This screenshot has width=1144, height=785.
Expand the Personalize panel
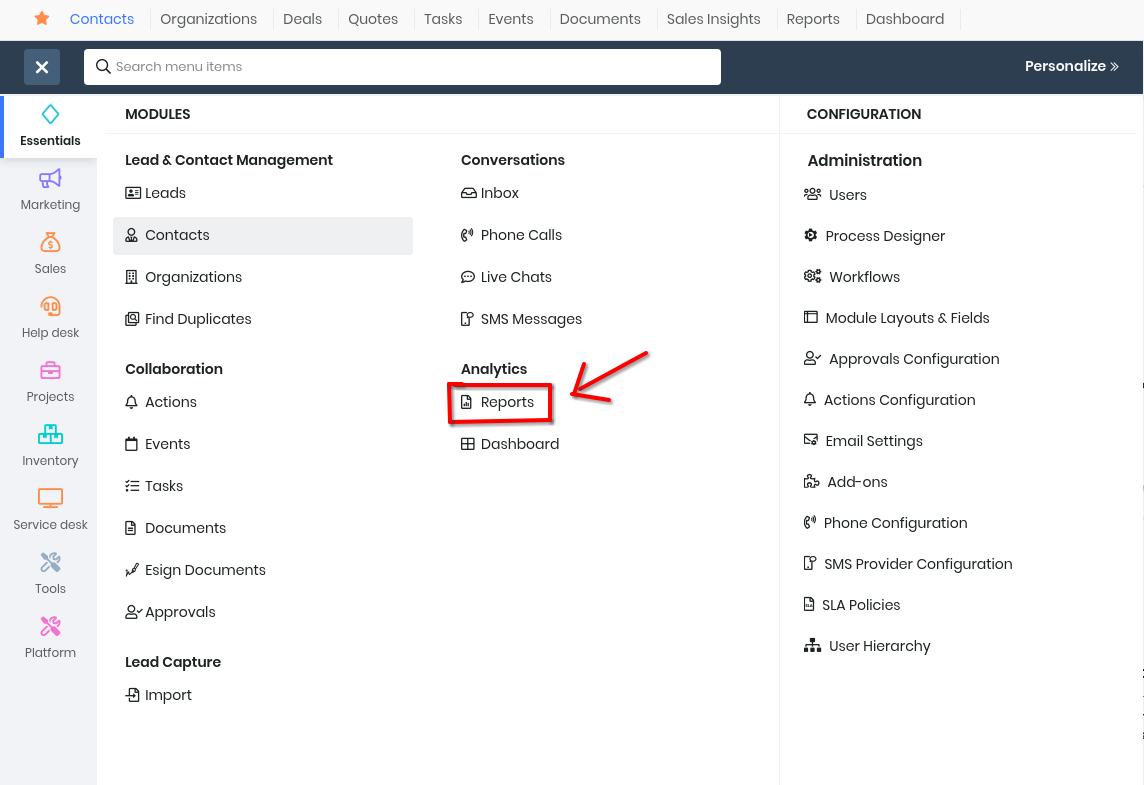pos(1071,67)
